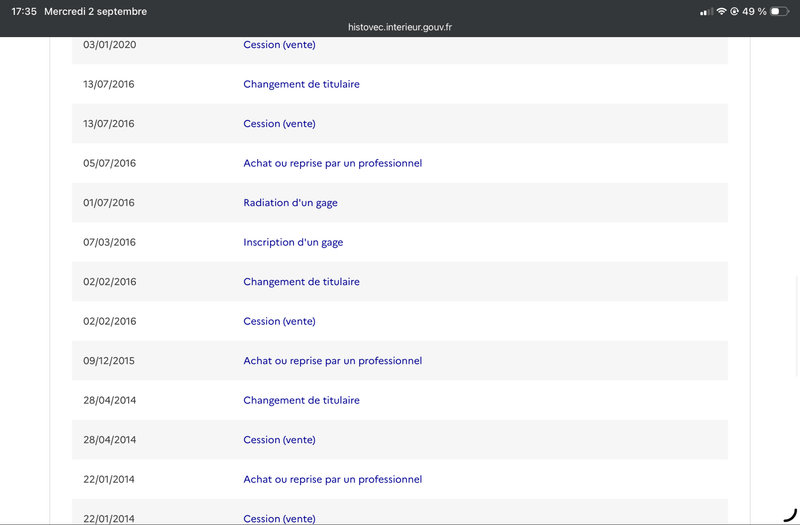Click Inscription d'un gage link
This screenshot has width=800, height=525.
pos(293,242)
